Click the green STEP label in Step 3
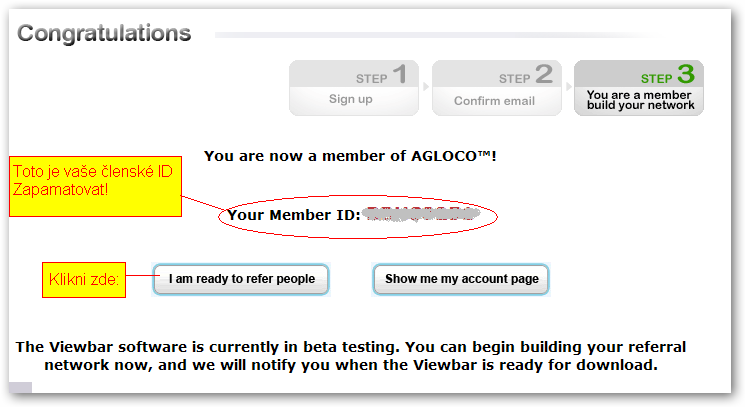Image resolution: width=745 pixels, height=407 pixels. (657, 78)
